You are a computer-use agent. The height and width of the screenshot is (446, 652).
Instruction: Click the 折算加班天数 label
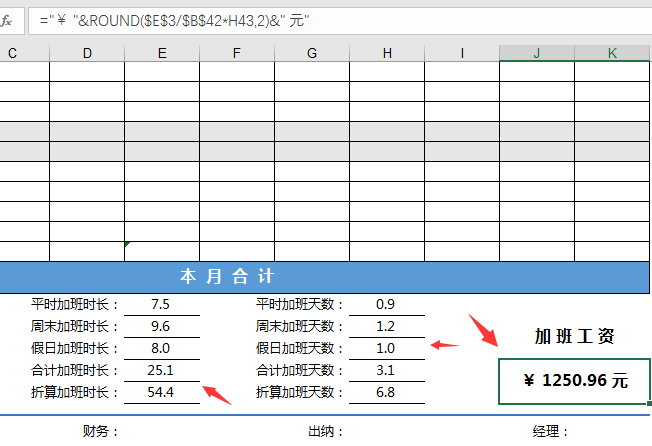click(300, 392)
